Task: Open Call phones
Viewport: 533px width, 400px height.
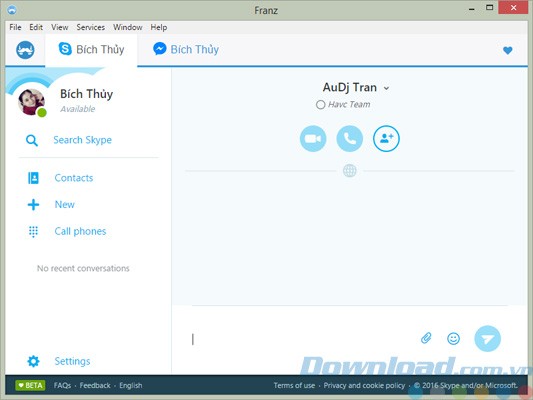Action: click(x=80, y=231)
